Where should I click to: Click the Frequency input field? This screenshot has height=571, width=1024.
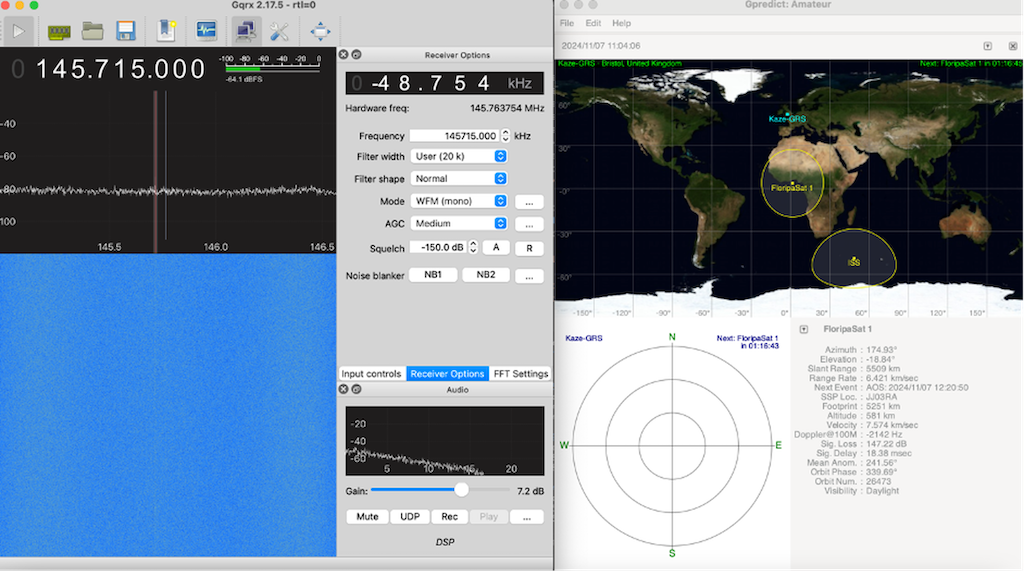tap(453, 136)
